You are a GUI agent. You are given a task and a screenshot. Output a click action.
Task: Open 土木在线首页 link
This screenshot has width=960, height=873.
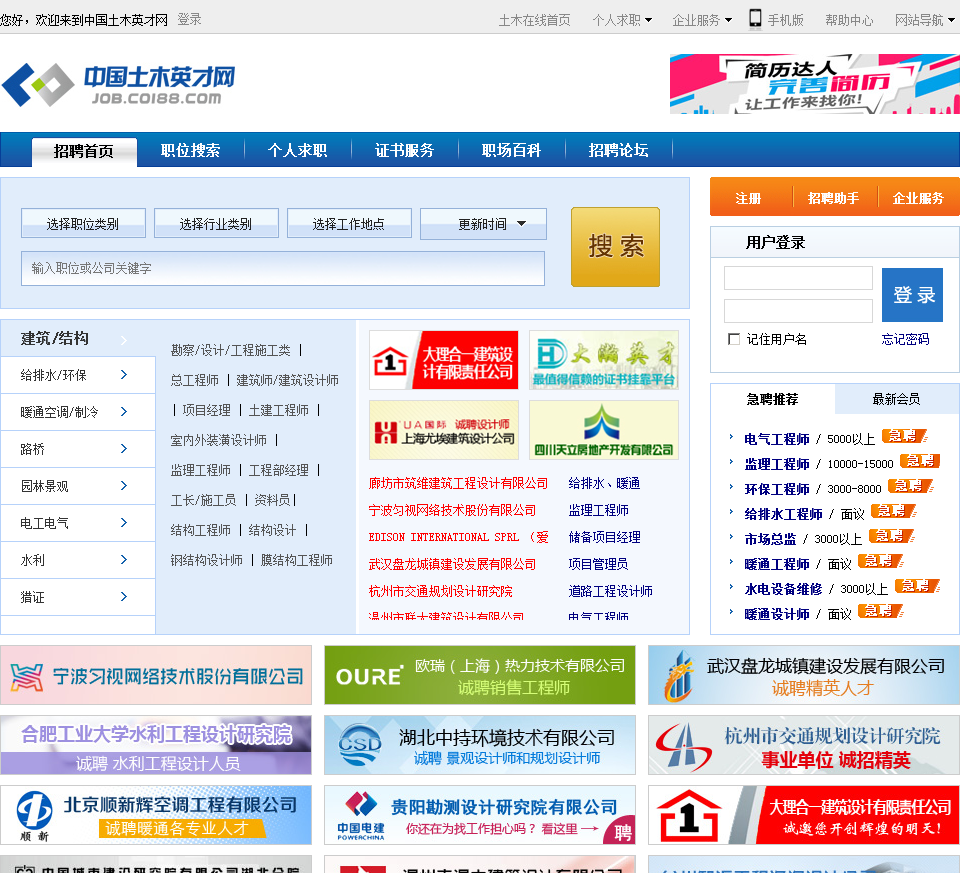534,21
